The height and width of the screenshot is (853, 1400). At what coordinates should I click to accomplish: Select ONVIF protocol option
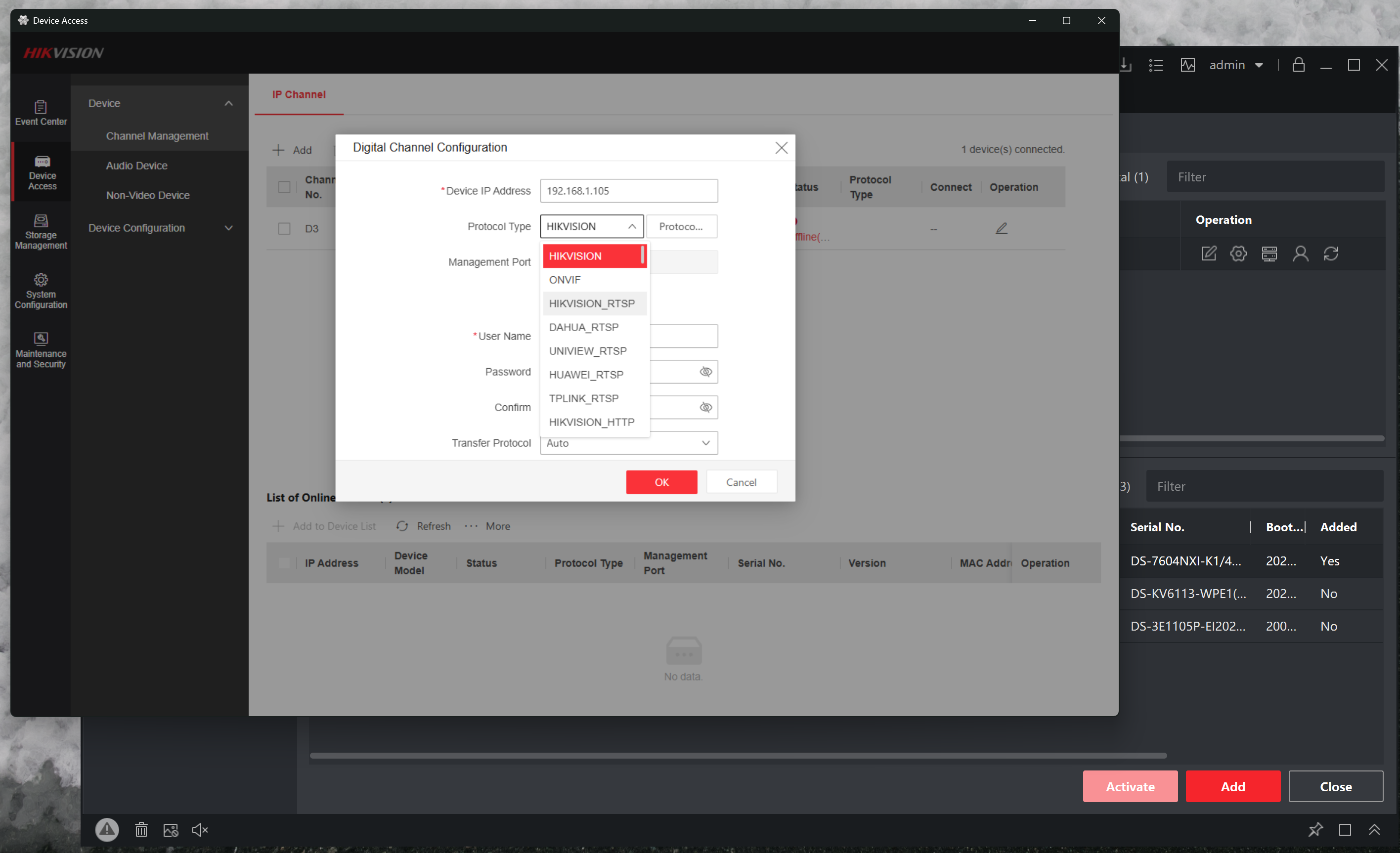tap(594, 279)
